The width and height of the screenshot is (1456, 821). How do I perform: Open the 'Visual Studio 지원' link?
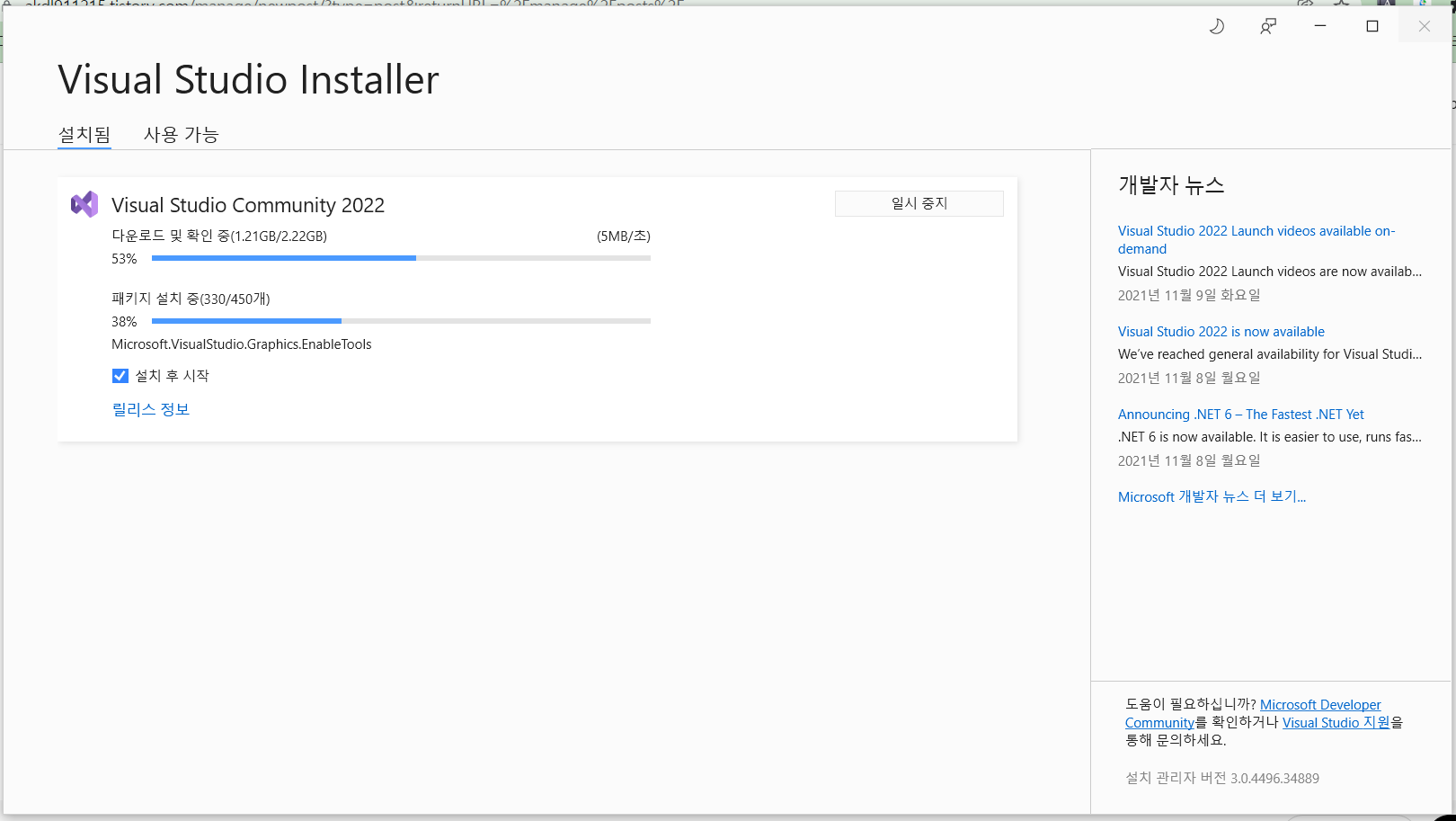1336,722
